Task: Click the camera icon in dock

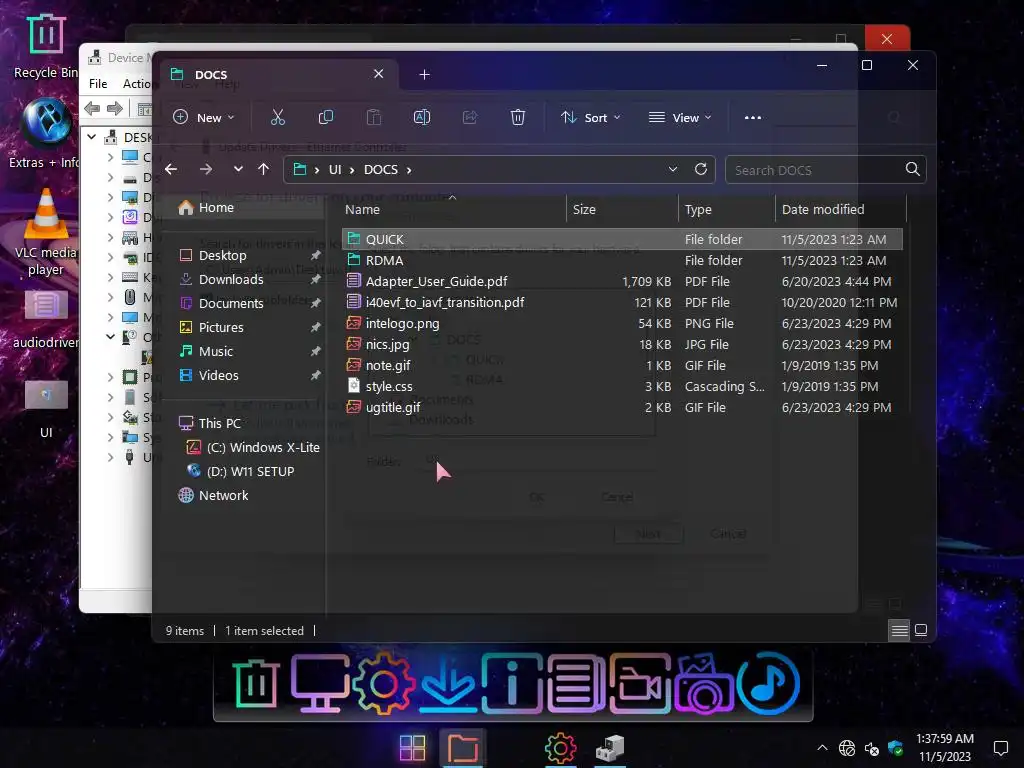Action: [x=704, y=683]
